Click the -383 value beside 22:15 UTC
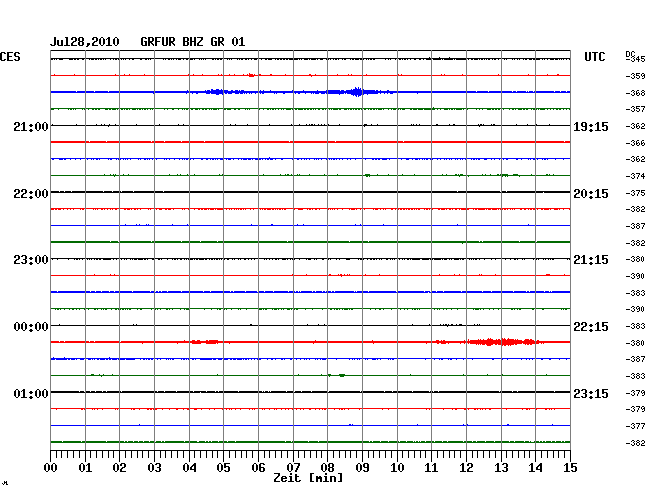 click(x=635, y=327)
